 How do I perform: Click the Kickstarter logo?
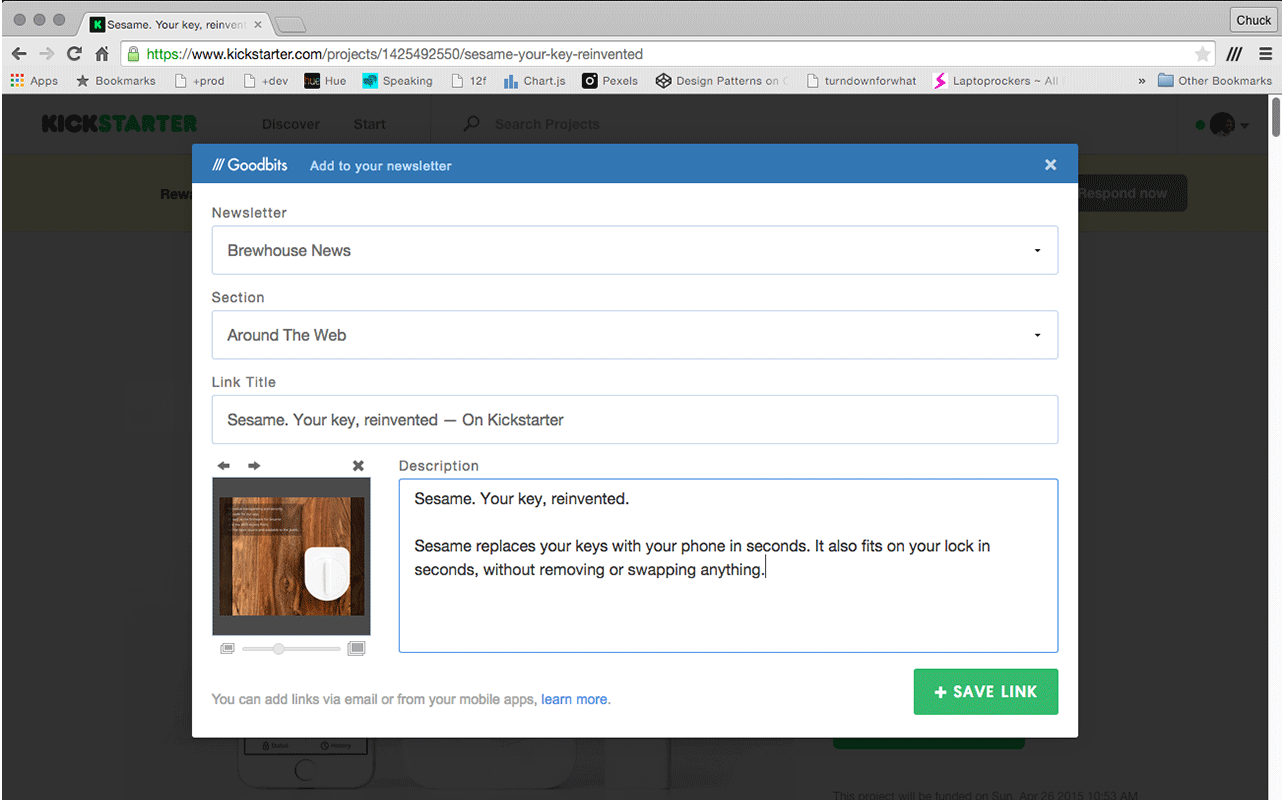119,124
